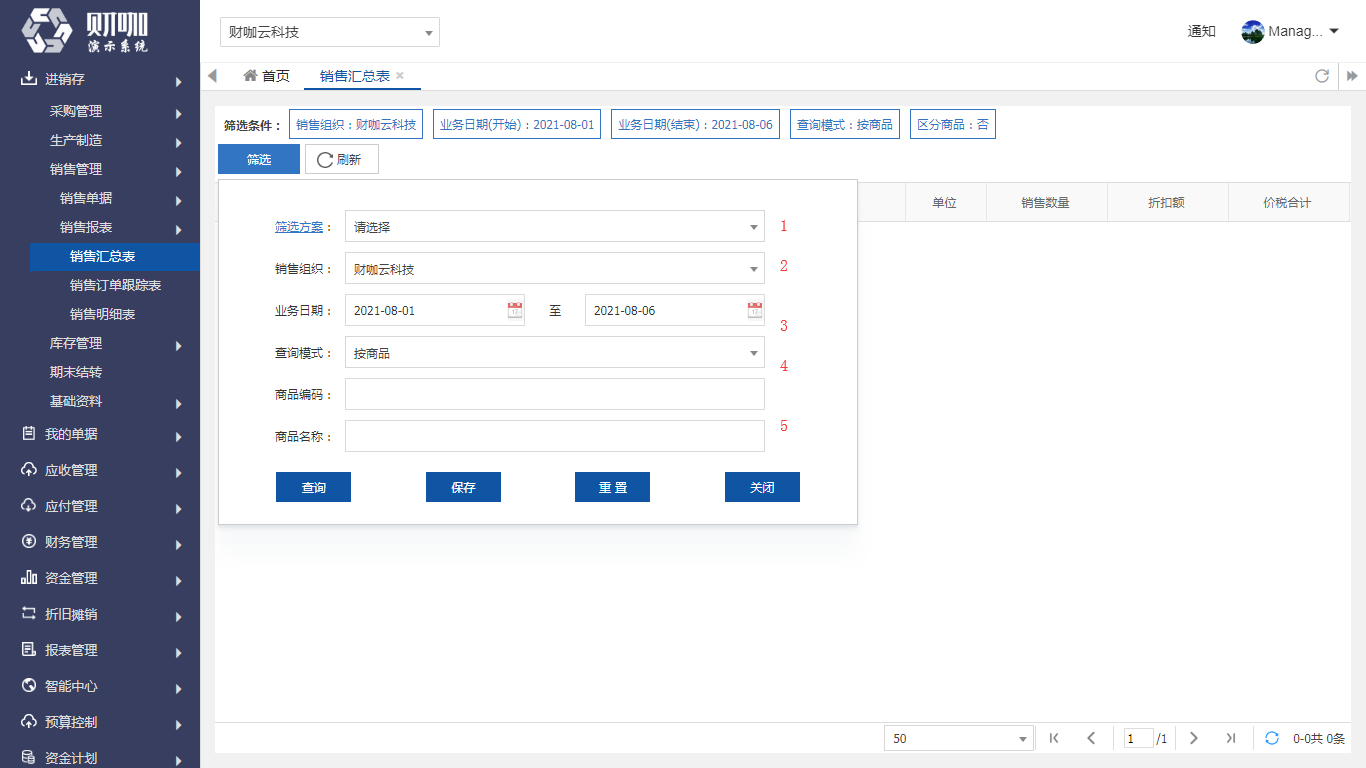Click the 商品编码 input field
This screenshot has height=768, width=1366.
[x=555, y=394]
